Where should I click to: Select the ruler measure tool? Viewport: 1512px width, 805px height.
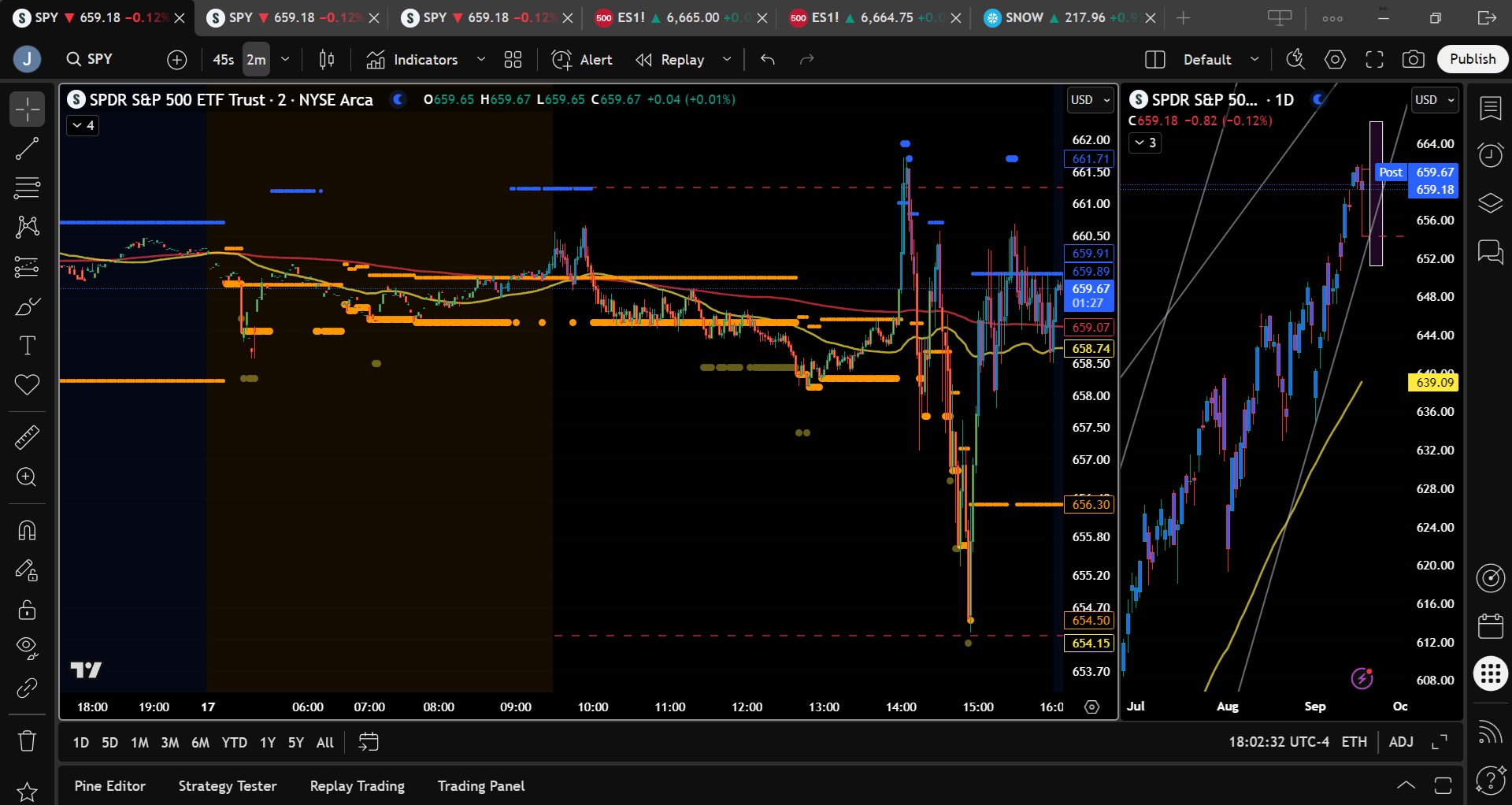click(27, 437)
